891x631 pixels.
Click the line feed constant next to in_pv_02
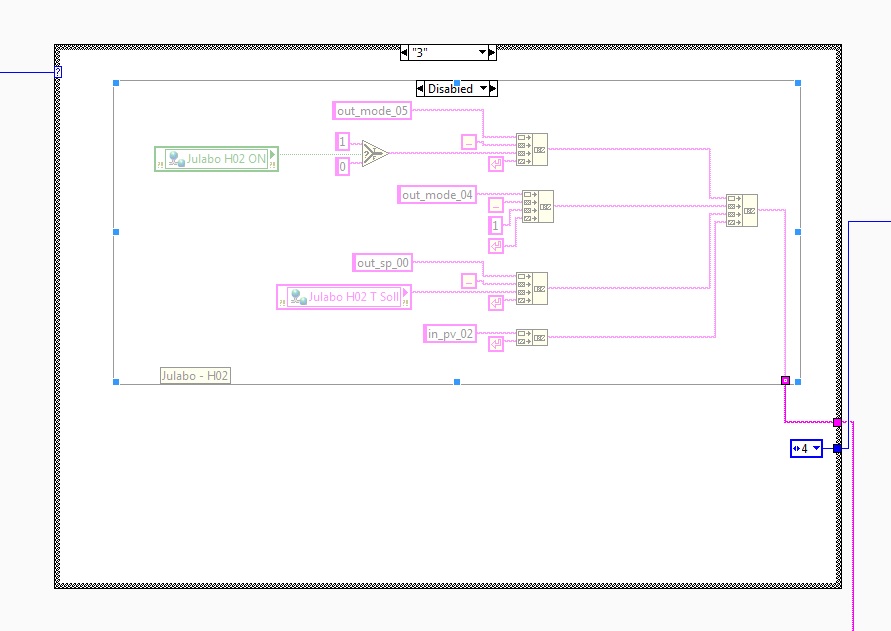click(496, 344)
